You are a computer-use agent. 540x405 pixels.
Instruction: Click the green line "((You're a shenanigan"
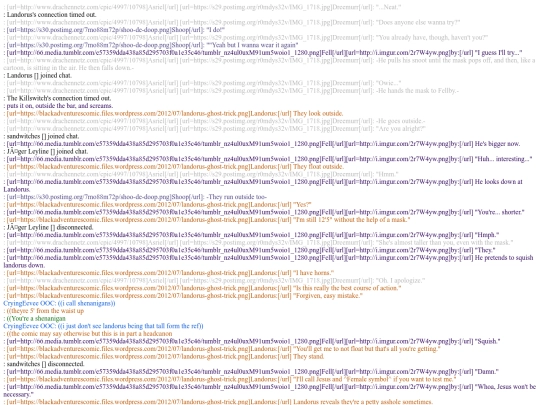pos(36,318)
